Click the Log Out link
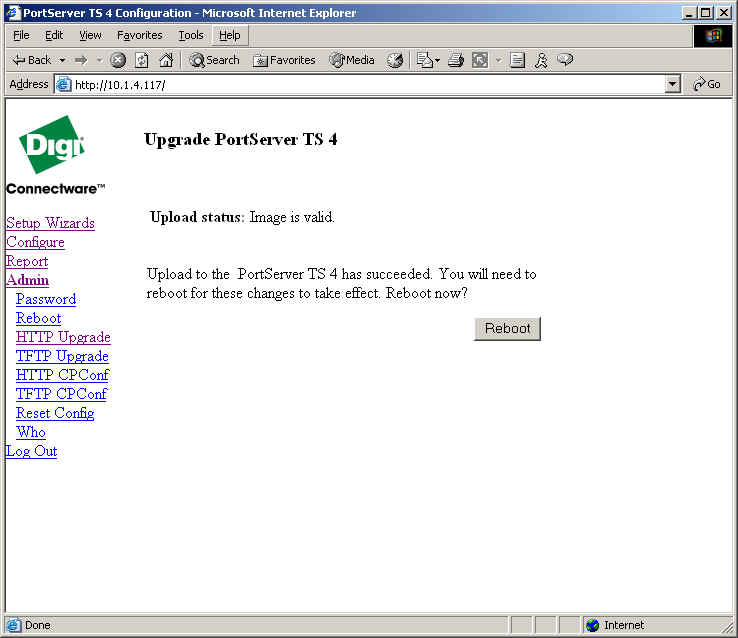738x638 pixels. [31, 451]
